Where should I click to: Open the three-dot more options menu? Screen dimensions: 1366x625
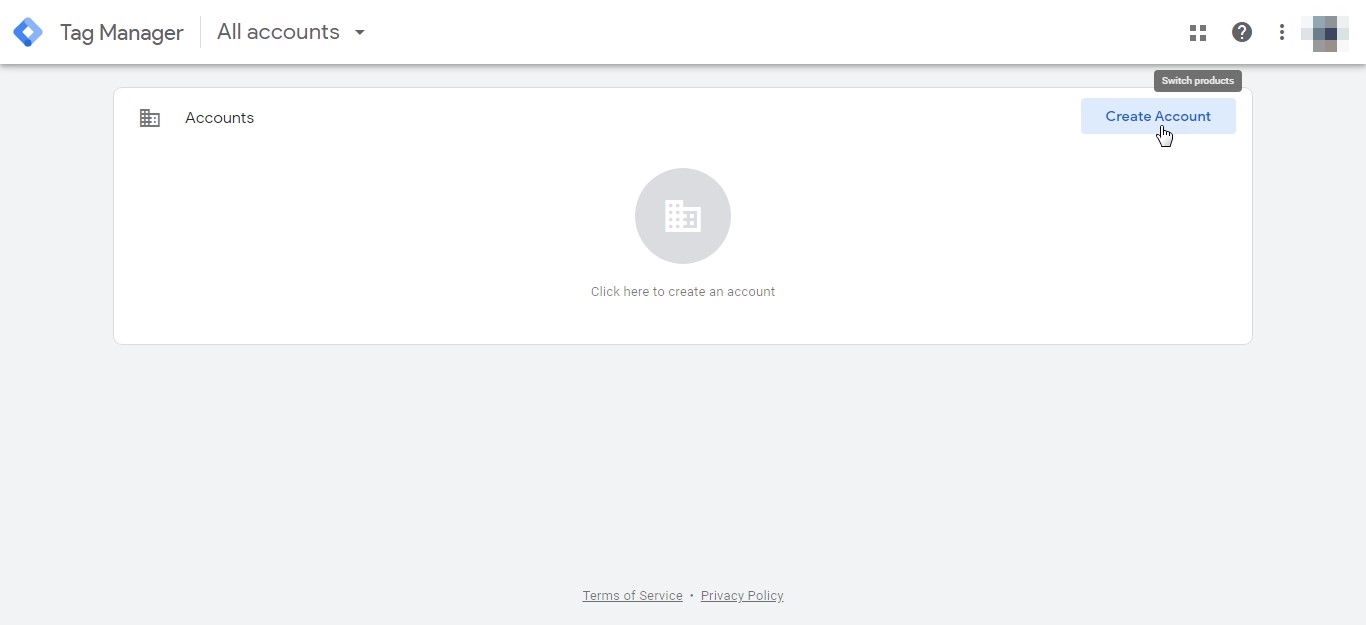[x=1282, y=32]
